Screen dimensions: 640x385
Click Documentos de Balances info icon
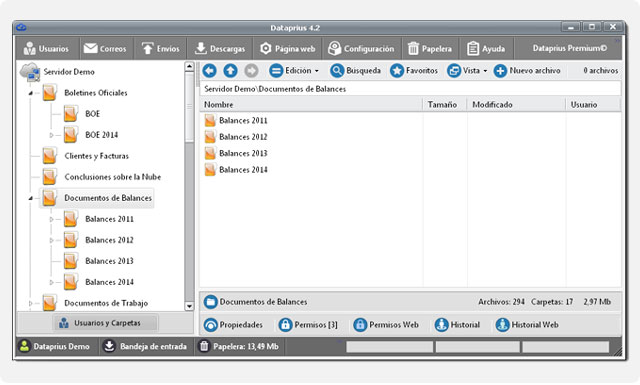pos(210,302)
